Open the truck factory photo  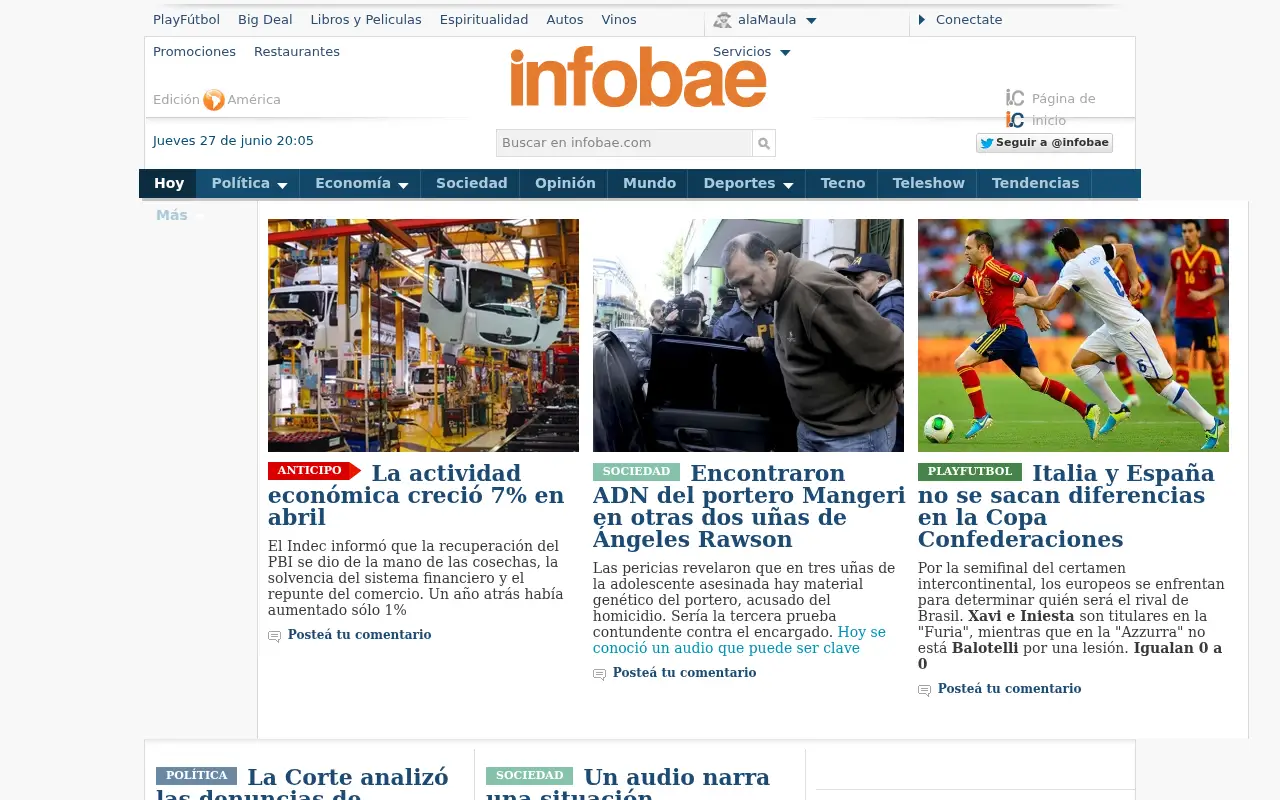(x=423, y=335)
